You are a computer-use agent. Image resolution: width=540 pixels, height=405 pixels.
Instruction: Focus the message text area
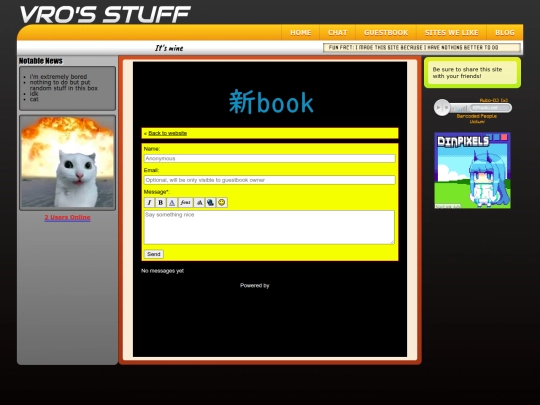269,227
